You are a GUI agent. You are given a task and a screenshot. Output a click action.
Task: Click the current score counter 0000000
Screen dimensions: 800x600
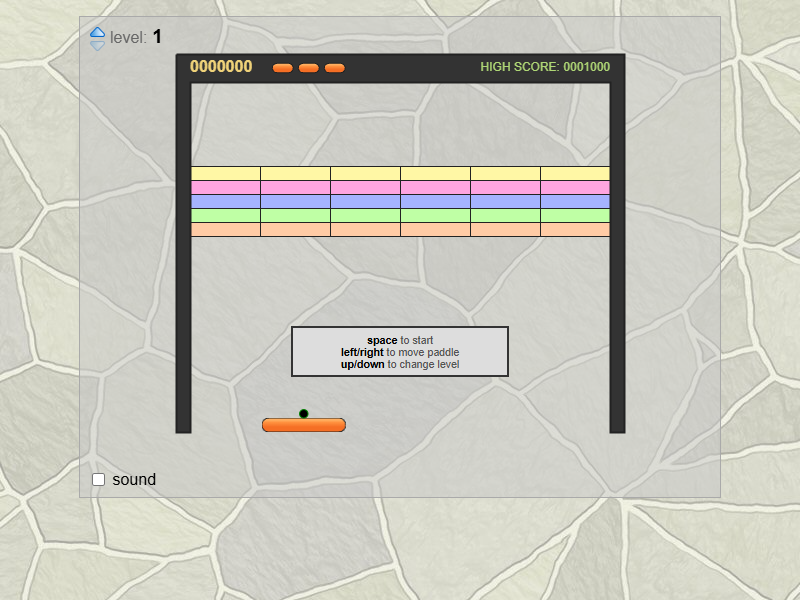[x=221, y=67]
